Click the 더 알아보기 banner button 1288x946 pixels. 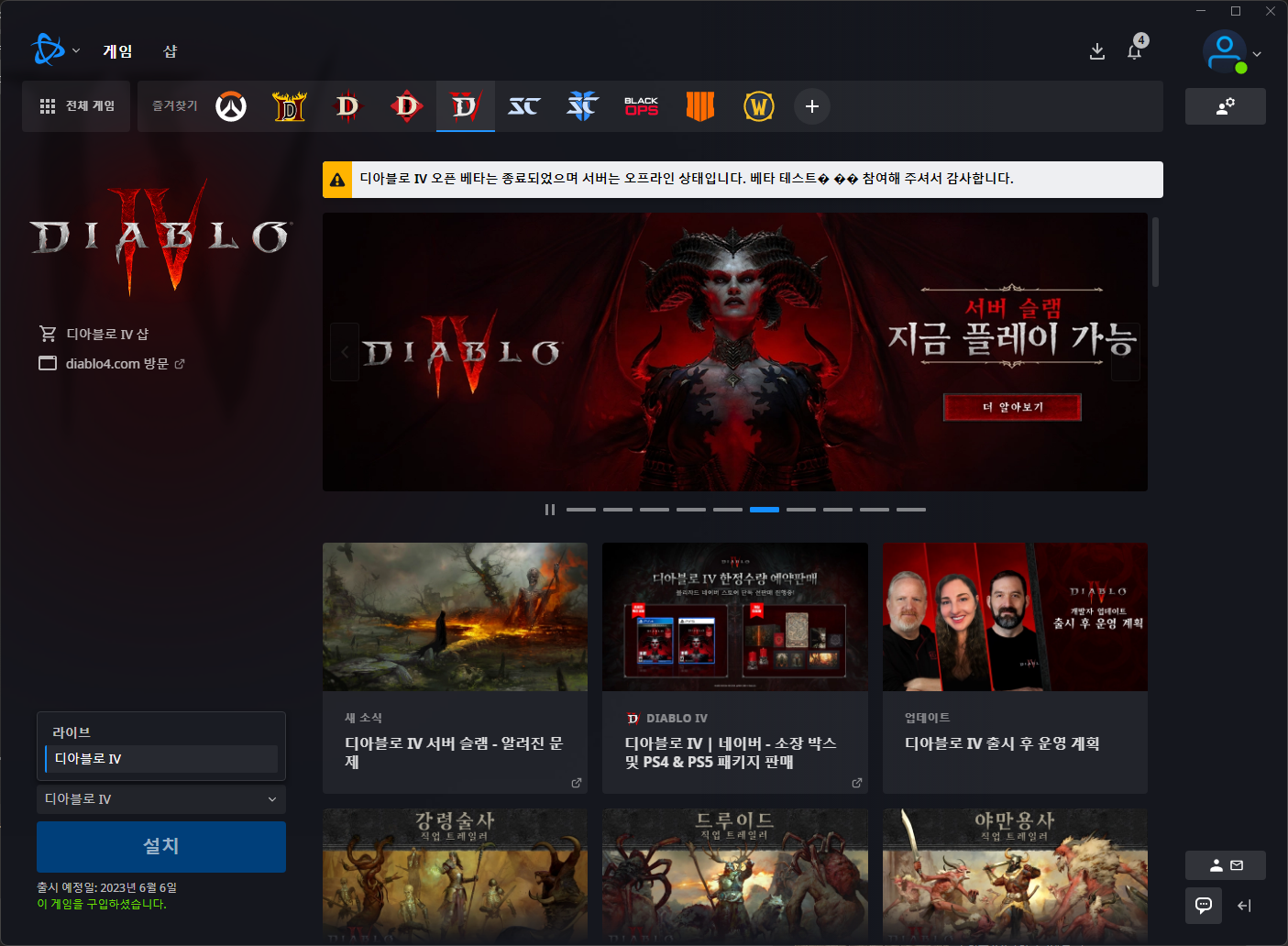(x=1013, y=407)
